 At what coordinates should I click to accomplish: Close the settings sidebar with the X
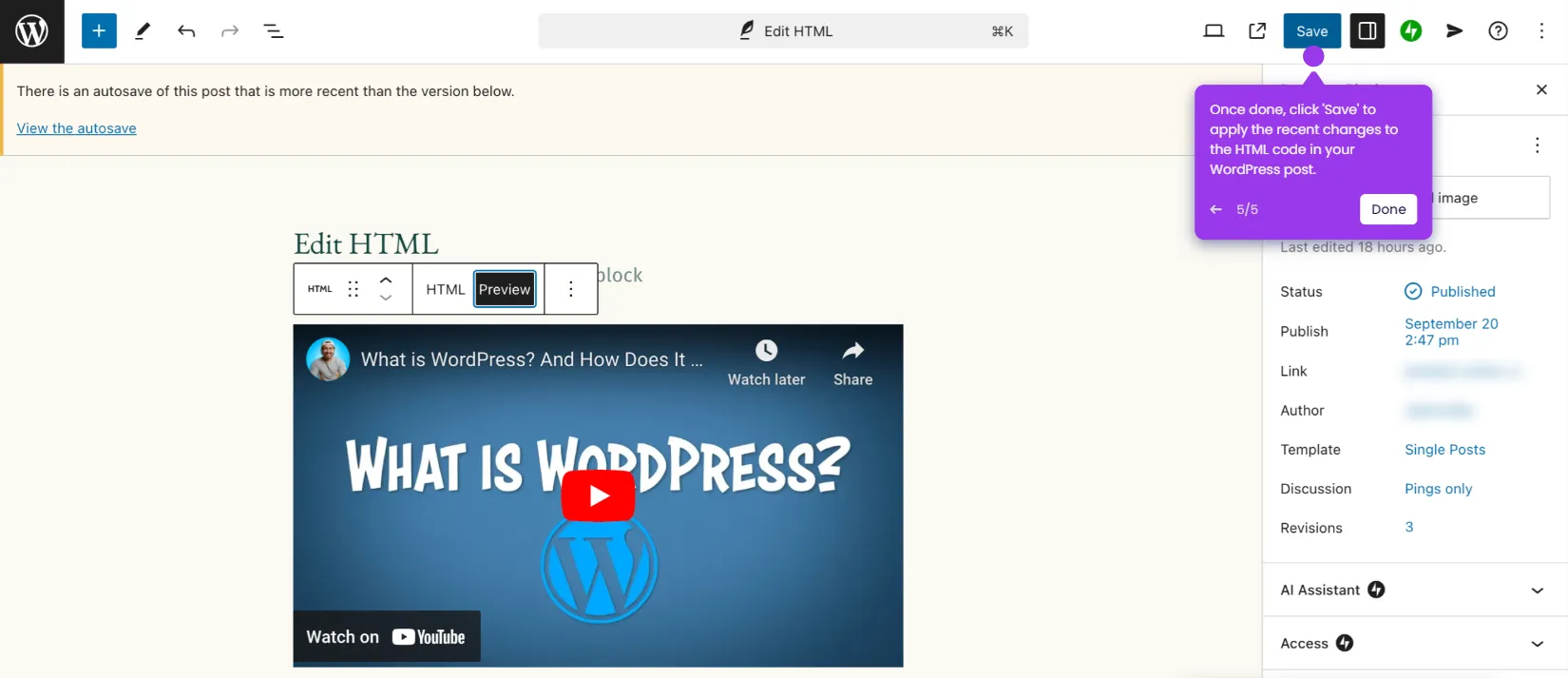[x=1541, y=89]
